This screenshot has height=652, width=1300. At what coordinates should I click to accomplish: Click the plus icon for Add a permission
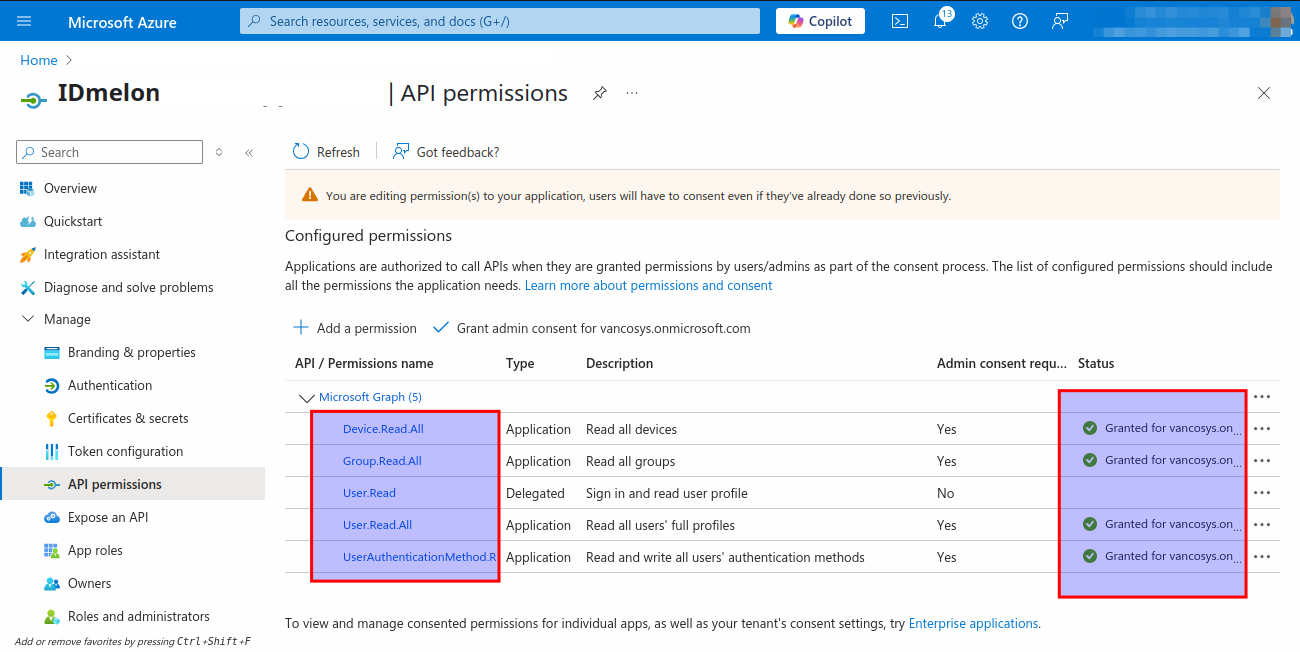click(x=301, y=328)
